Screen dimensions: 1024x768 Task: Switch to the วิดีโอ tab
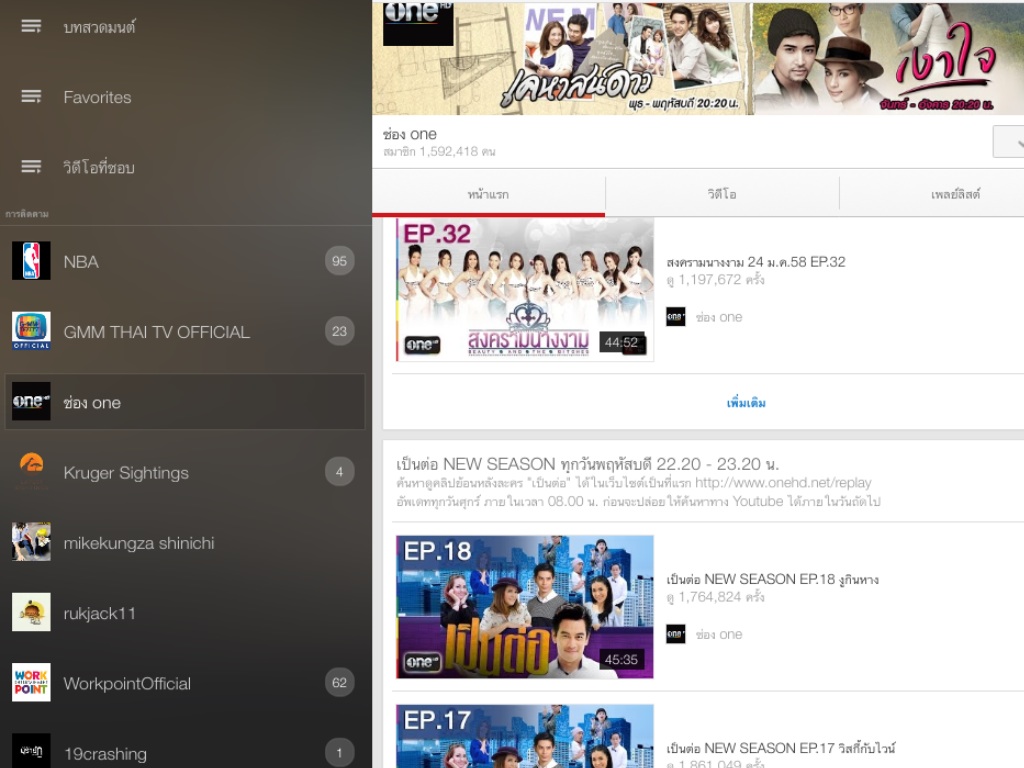[x=722, y=195]
